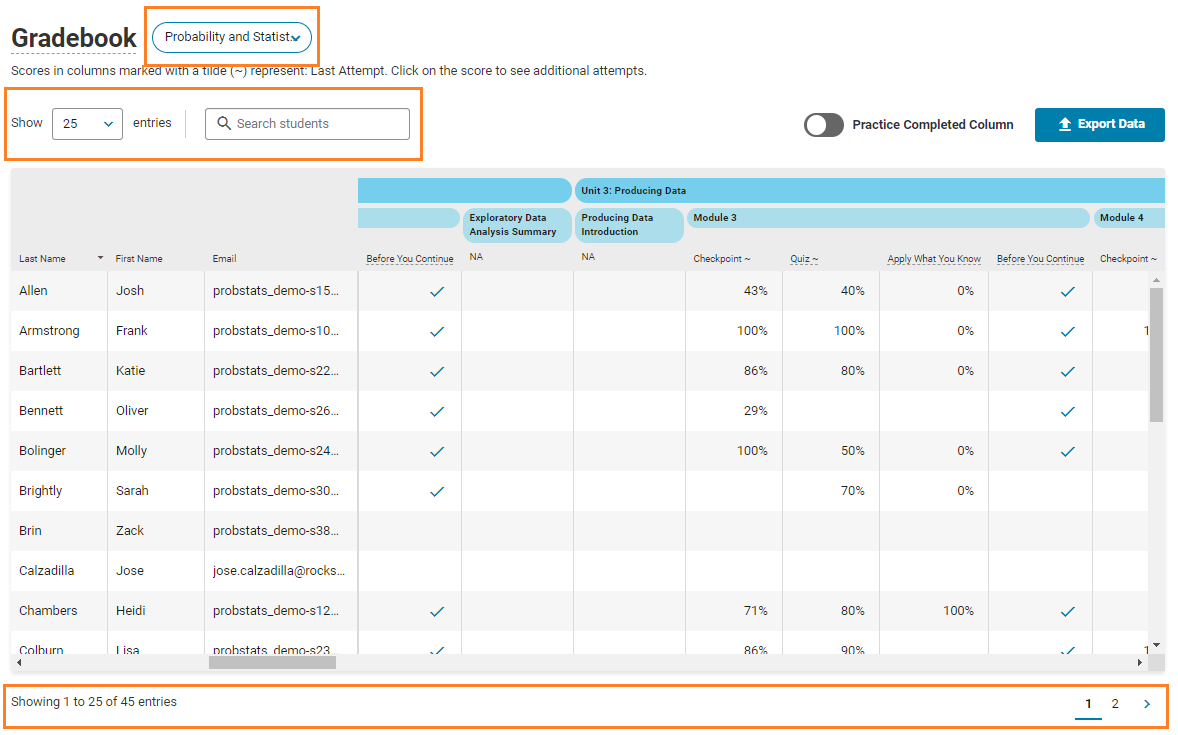Enable the Practice Completed Column toggle
Image resolution: width=1178 pixels, height=735 pixels.
pyautogui.click(x=823, y=124)
